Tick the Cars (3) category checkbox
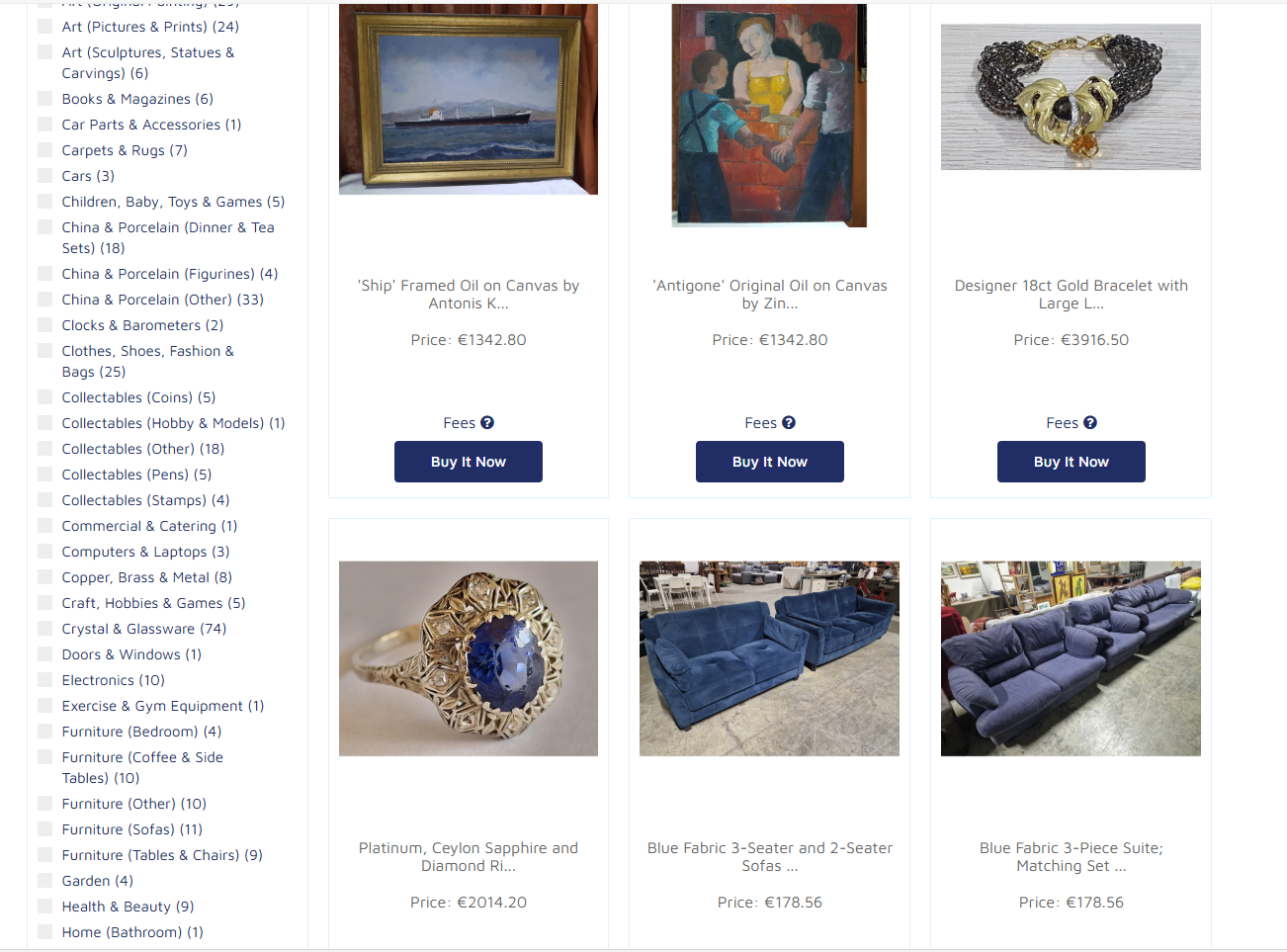Image resolution: width=1287 pixels, height=952 pixels. pyautogui.click(x=44, y=176)
